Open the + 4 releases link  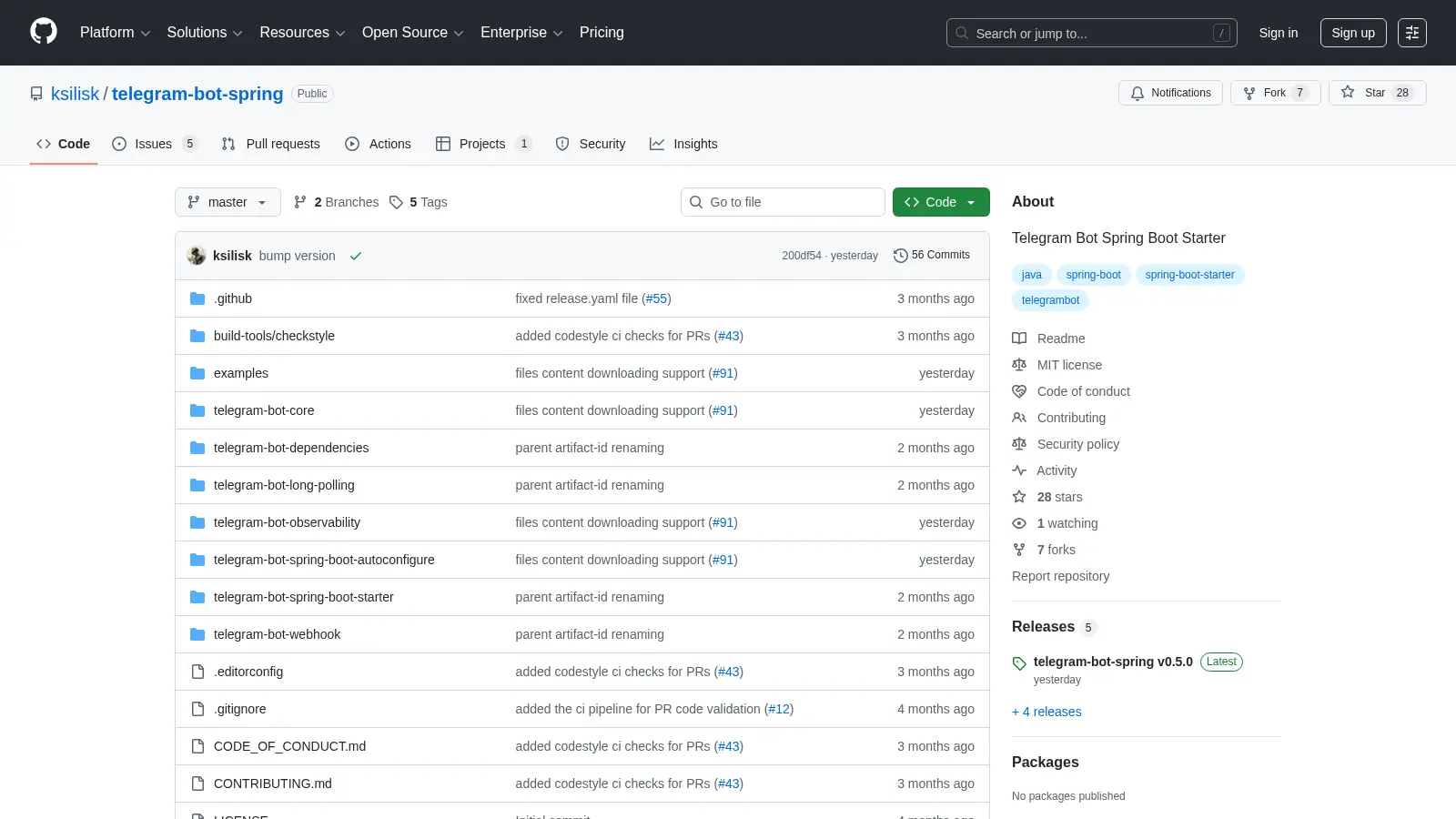pyautogui.click(x=1046, y=712)
